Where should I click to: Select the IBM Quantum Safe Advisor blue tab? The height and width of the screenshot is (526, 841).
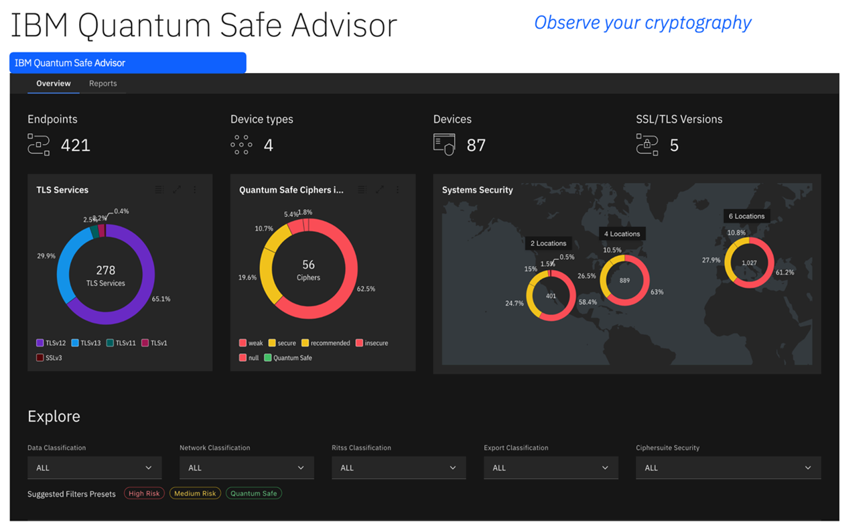128,63
